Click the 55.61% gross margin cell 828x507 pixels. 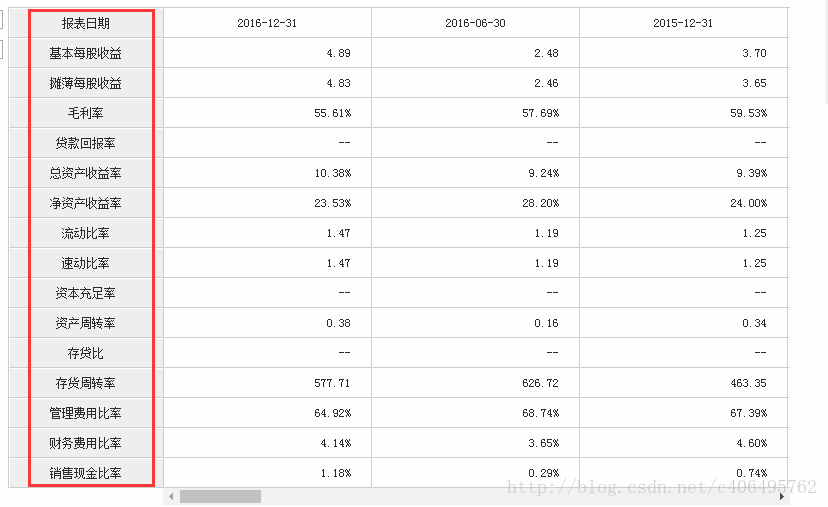(x=333, y=113)
